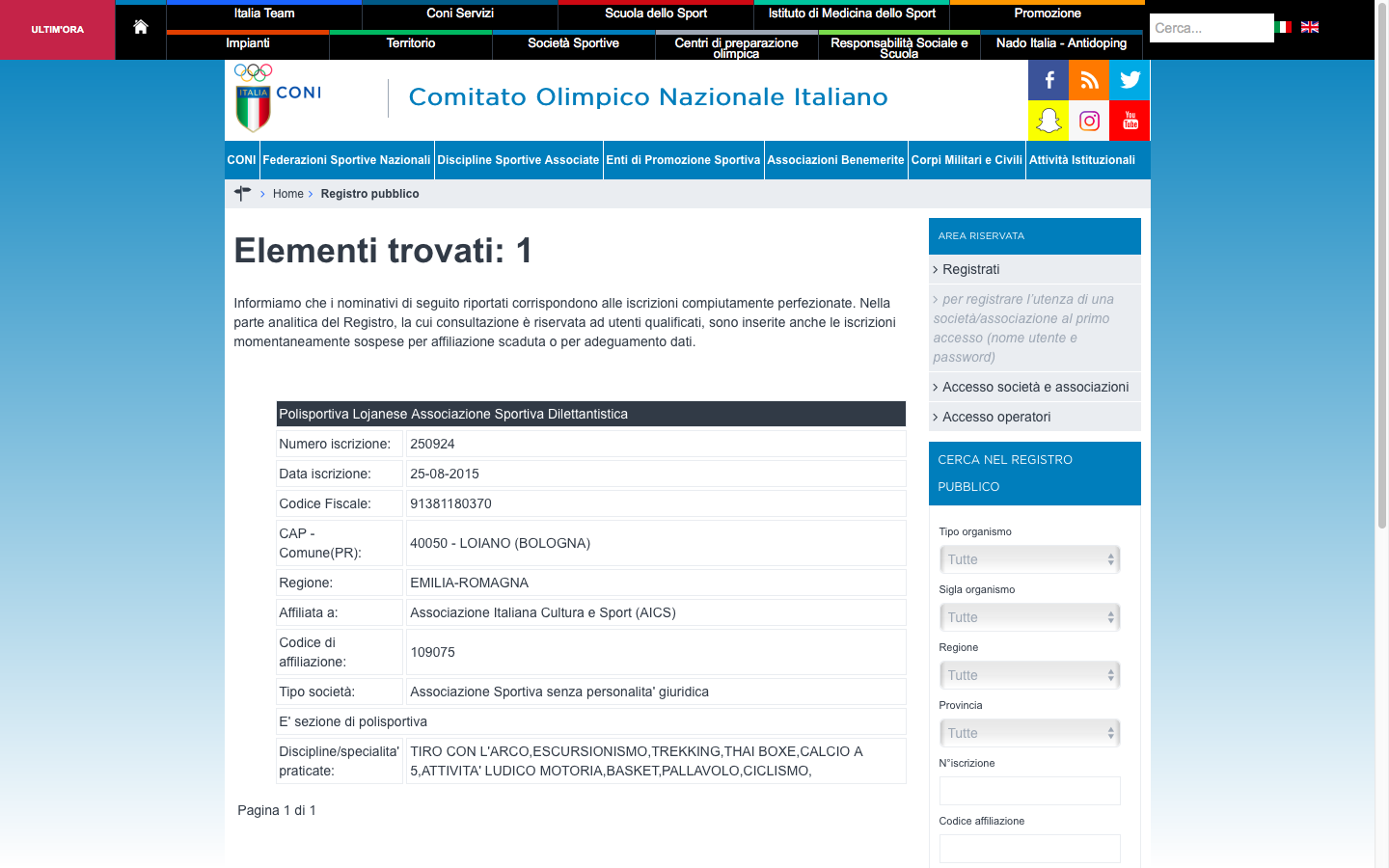1389x868 pixels.
Task: Select Associazioni Benemerite tab
Action: click(836, 160)
